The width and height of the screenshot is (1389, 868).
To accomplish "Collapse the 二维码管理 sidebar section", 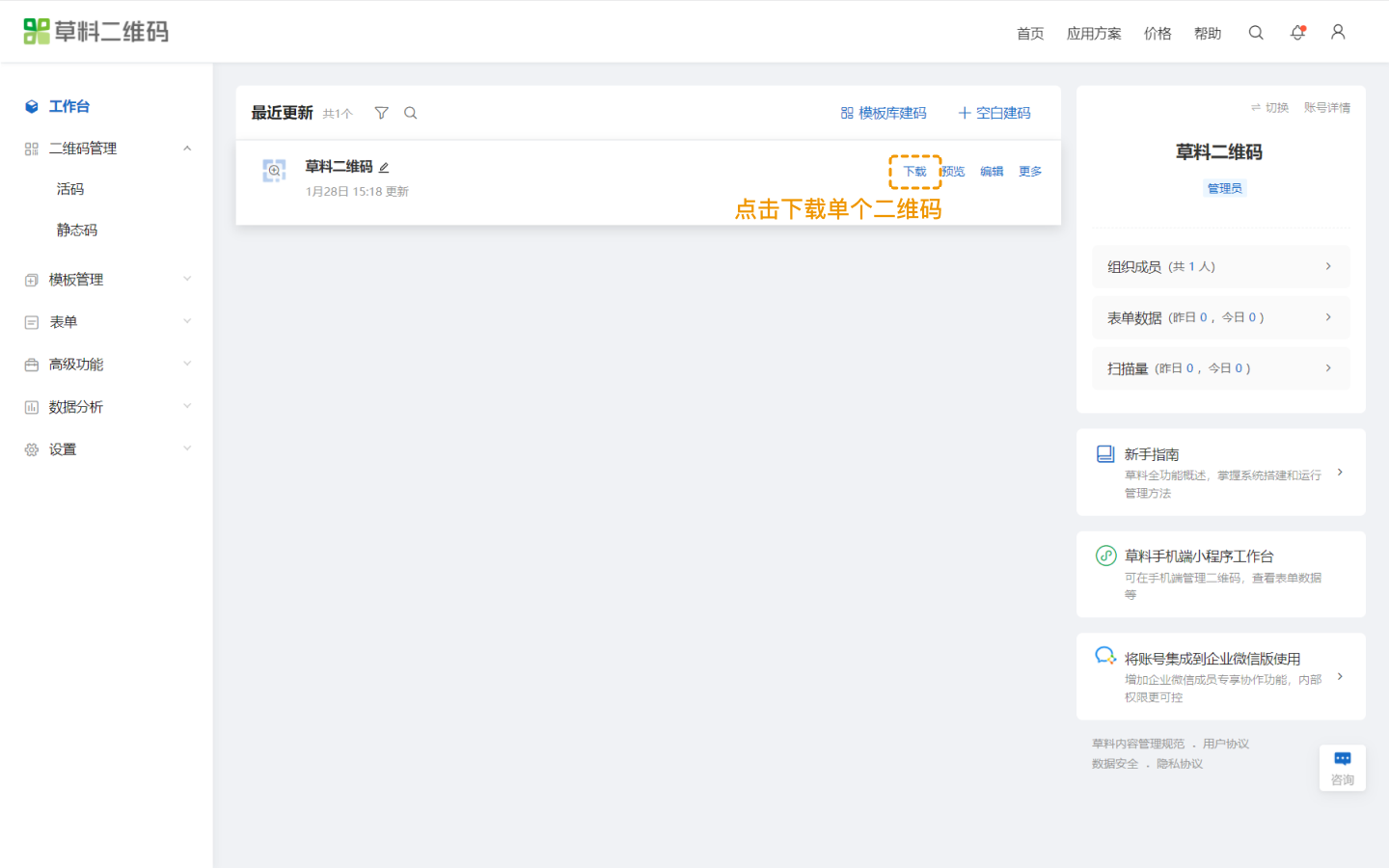I will point(187,149).
